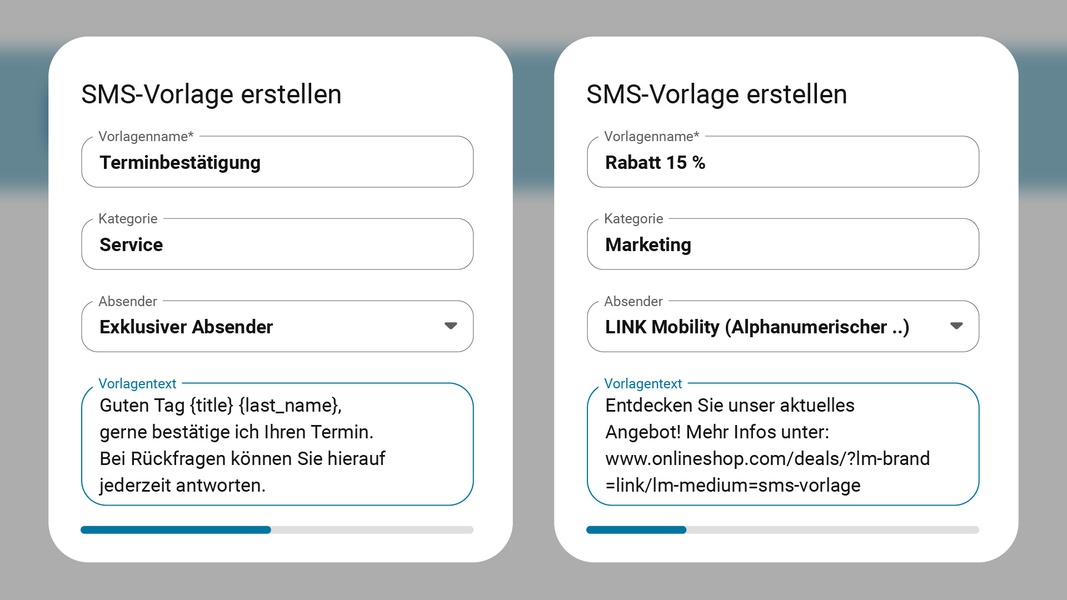
Task: Click the SMS-Vorlage erstellen heading on the left
Action: pyautogui.click(x=210, y=95)
